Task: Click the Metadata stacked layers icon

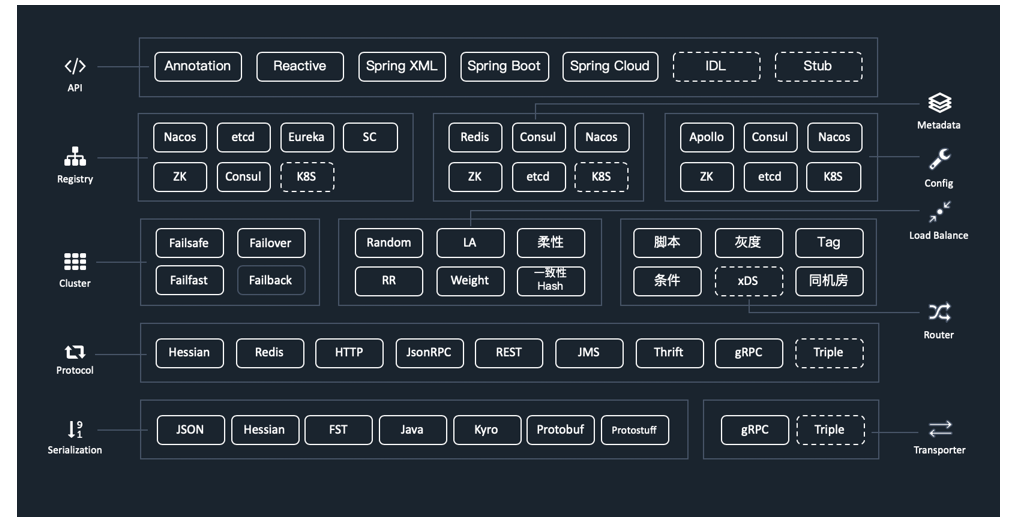Action: tap(939, 103)
